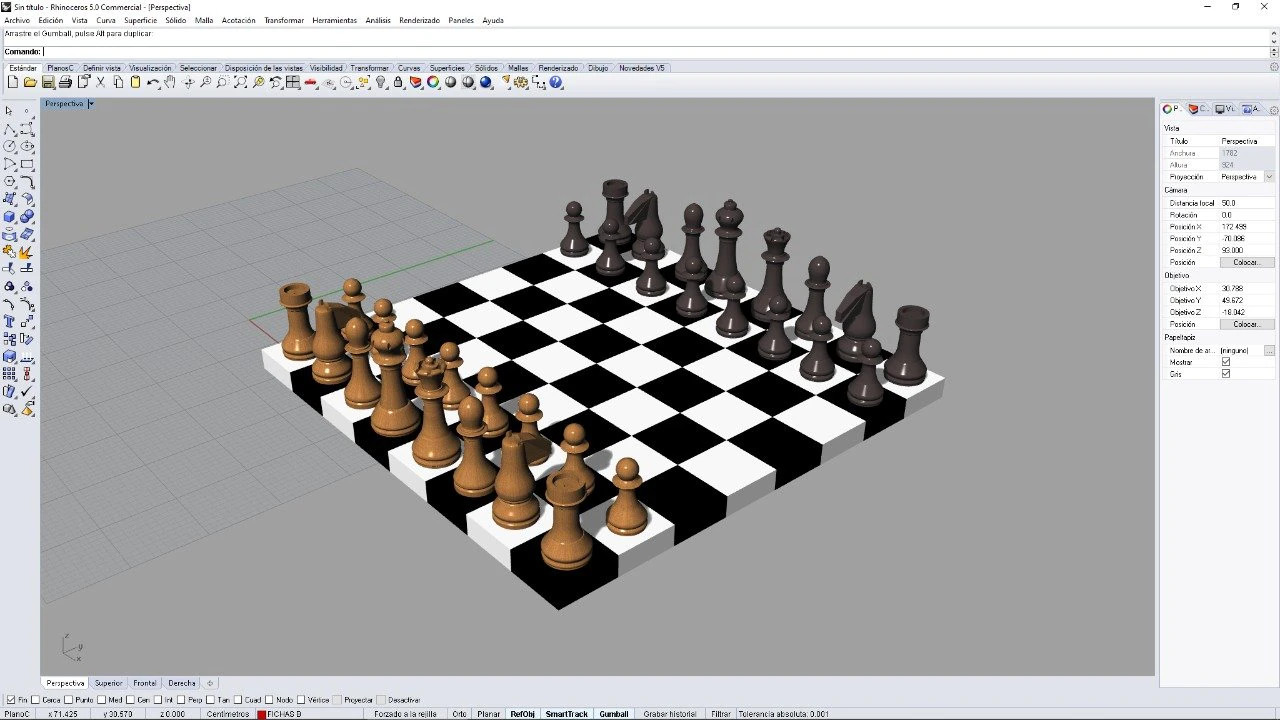Toggle Gumball off in the status bar
Image resolution: width=1280 pixels, height=720 pixels.
tap(613, 713)
